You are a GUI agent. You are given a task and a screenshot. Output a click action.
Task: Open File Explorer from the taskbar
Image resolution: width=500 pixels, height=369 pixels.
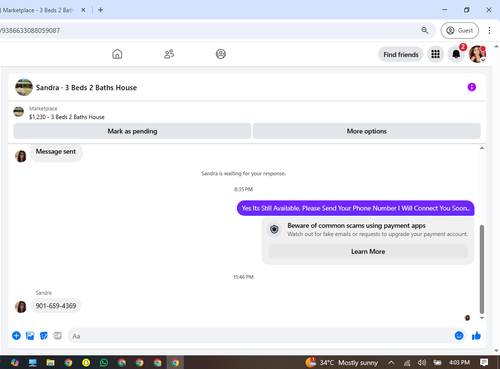coord(50,362)
